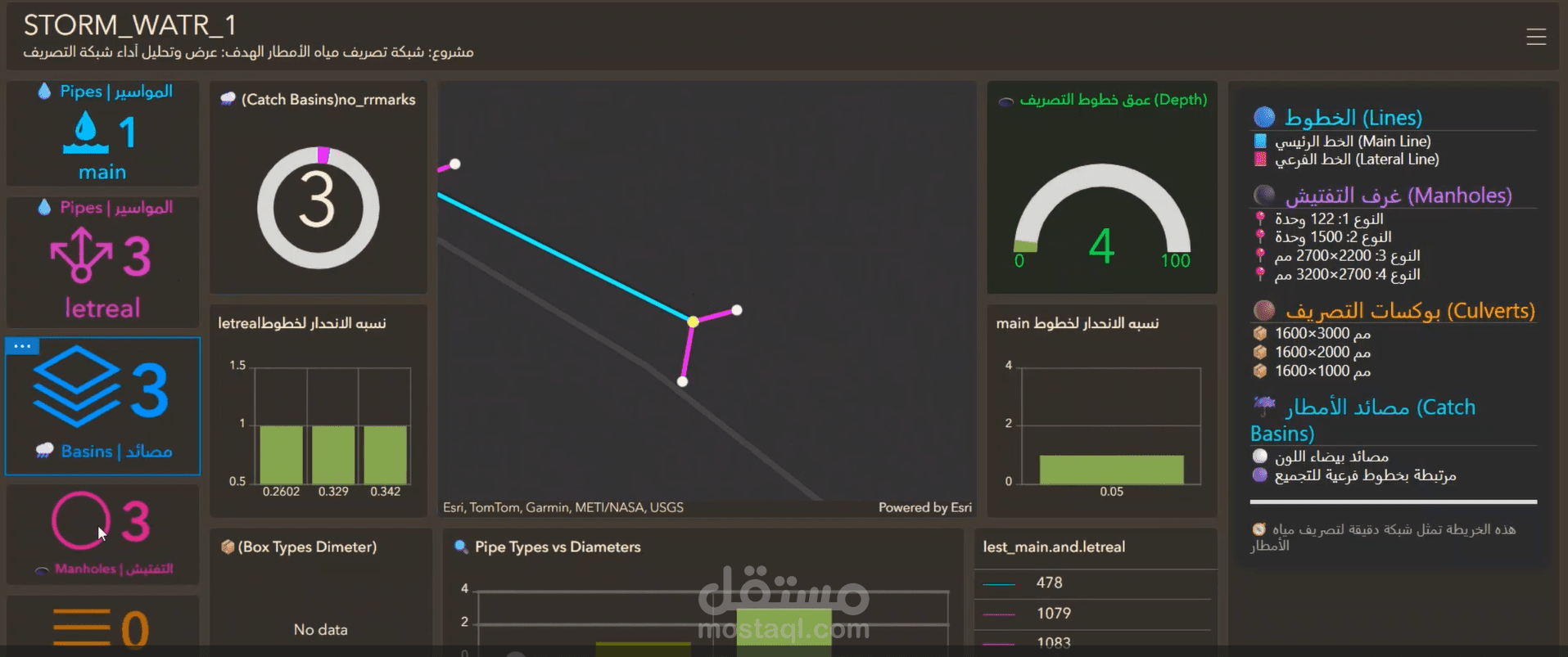Click the Manholes label under the pink circle
This screenshot has width=1568, height=657.
(114, 569)
